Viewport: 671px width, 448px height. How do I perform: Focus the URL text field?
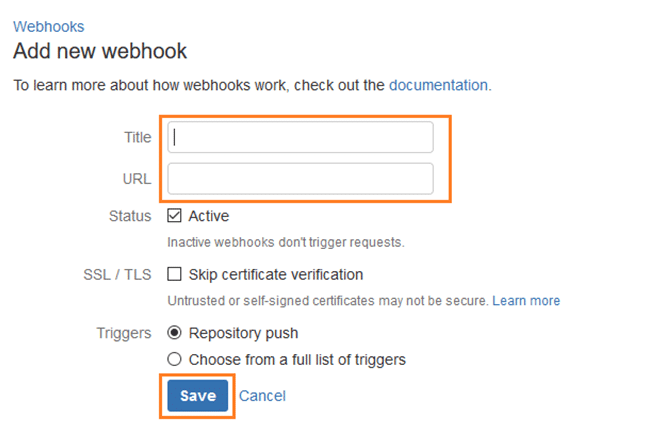pos(300,178)
